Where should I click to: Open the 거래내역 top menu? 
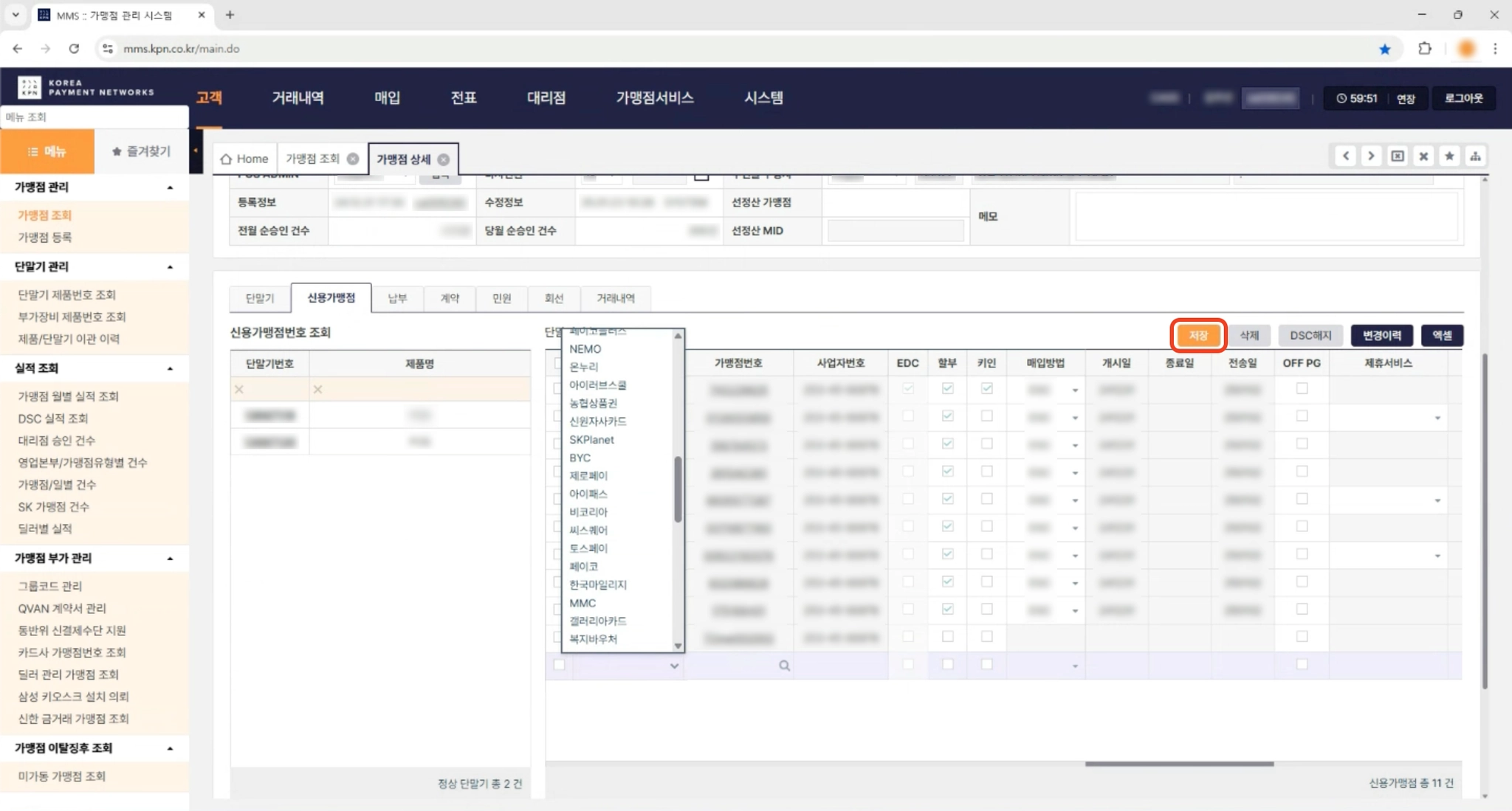pos(298,97)
